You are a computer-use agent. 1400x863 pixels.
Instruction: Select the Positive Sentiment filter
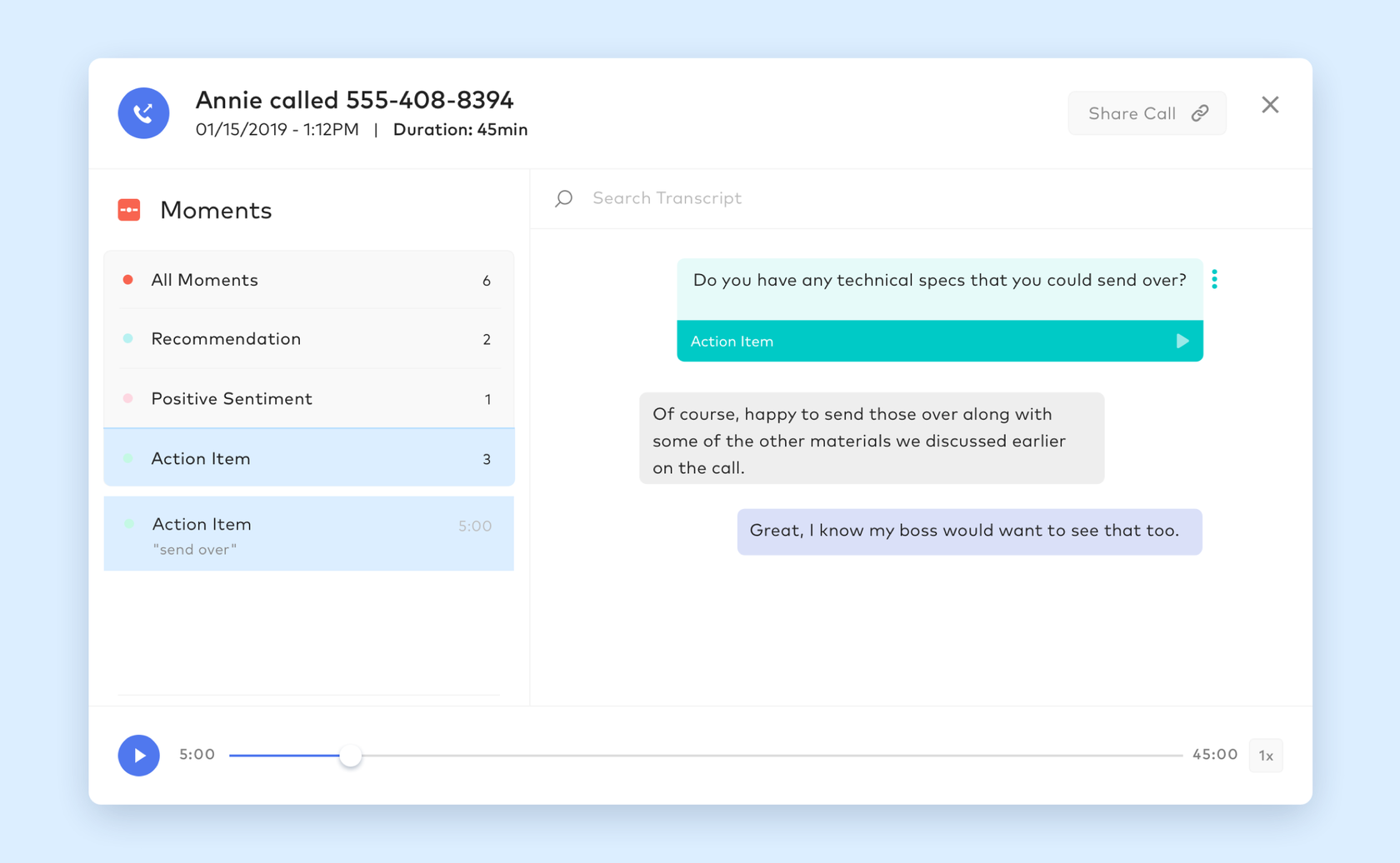(x=309, y=399)
